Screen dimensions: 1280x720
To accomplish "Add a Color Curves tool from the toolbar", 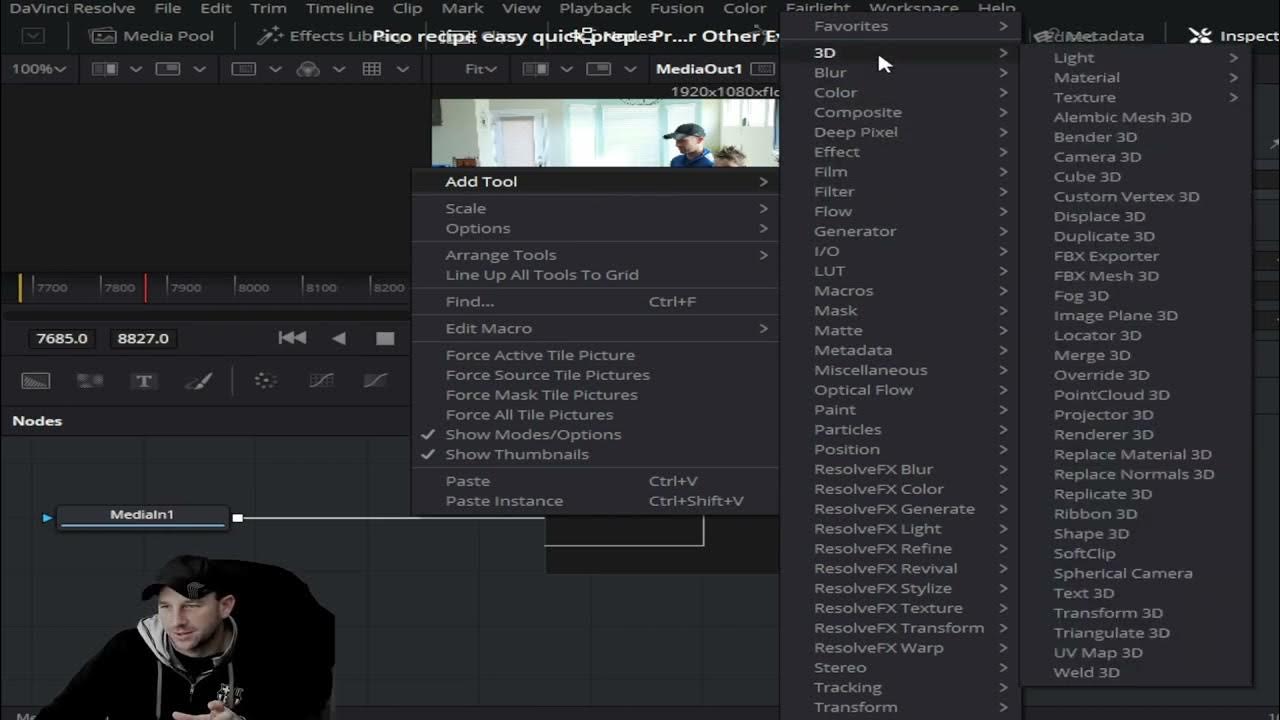I will click(x=321, y=381).
